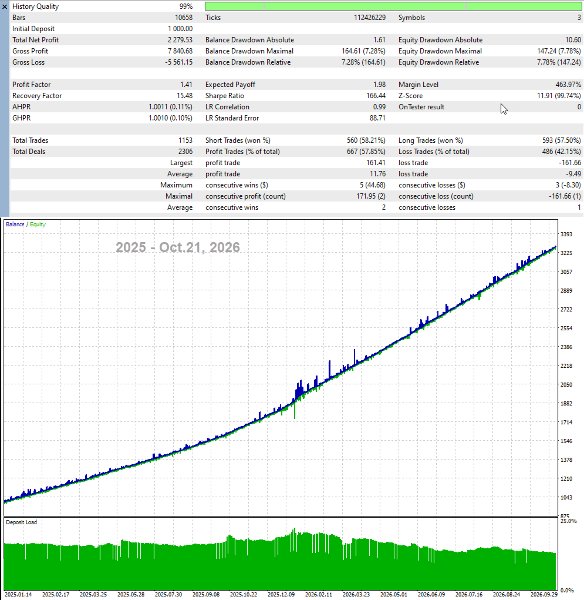The height and width of the screenshot is (600, 584).
Task: Click the Recovery Factor value 15.48
Action: pyautogui.click(x=185, y=96)
